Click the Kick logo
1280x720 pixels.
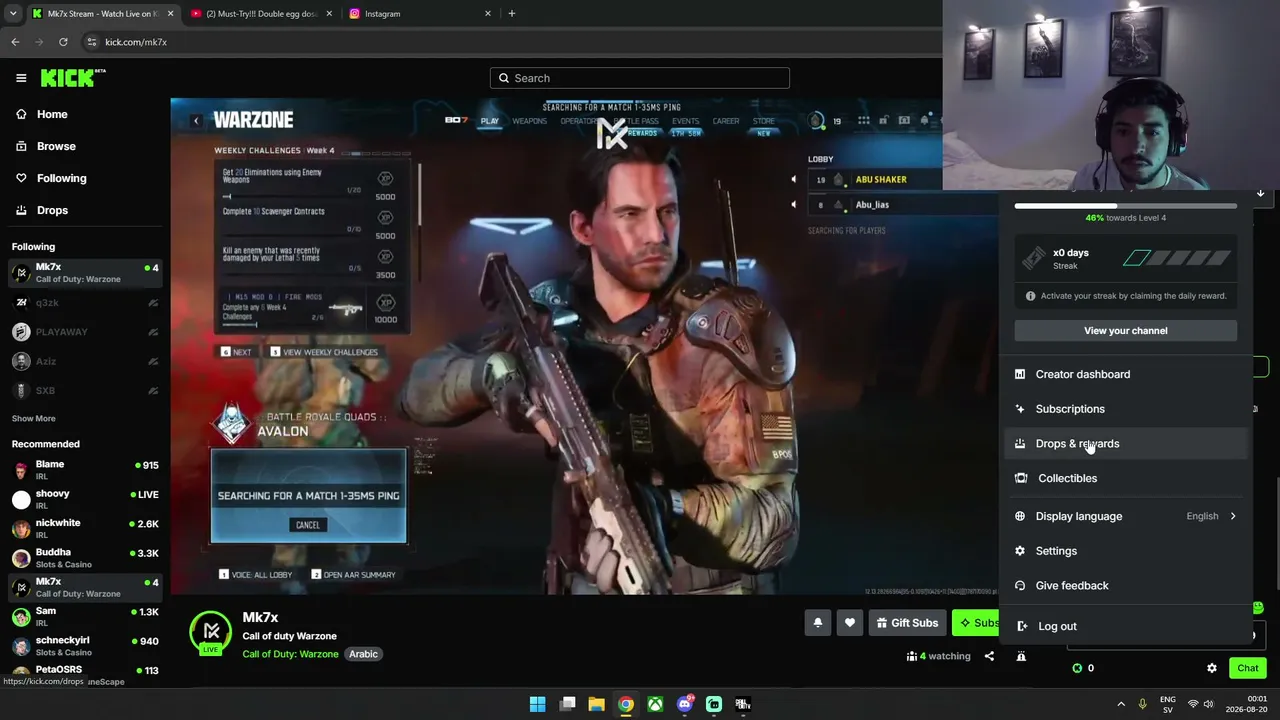73,78
